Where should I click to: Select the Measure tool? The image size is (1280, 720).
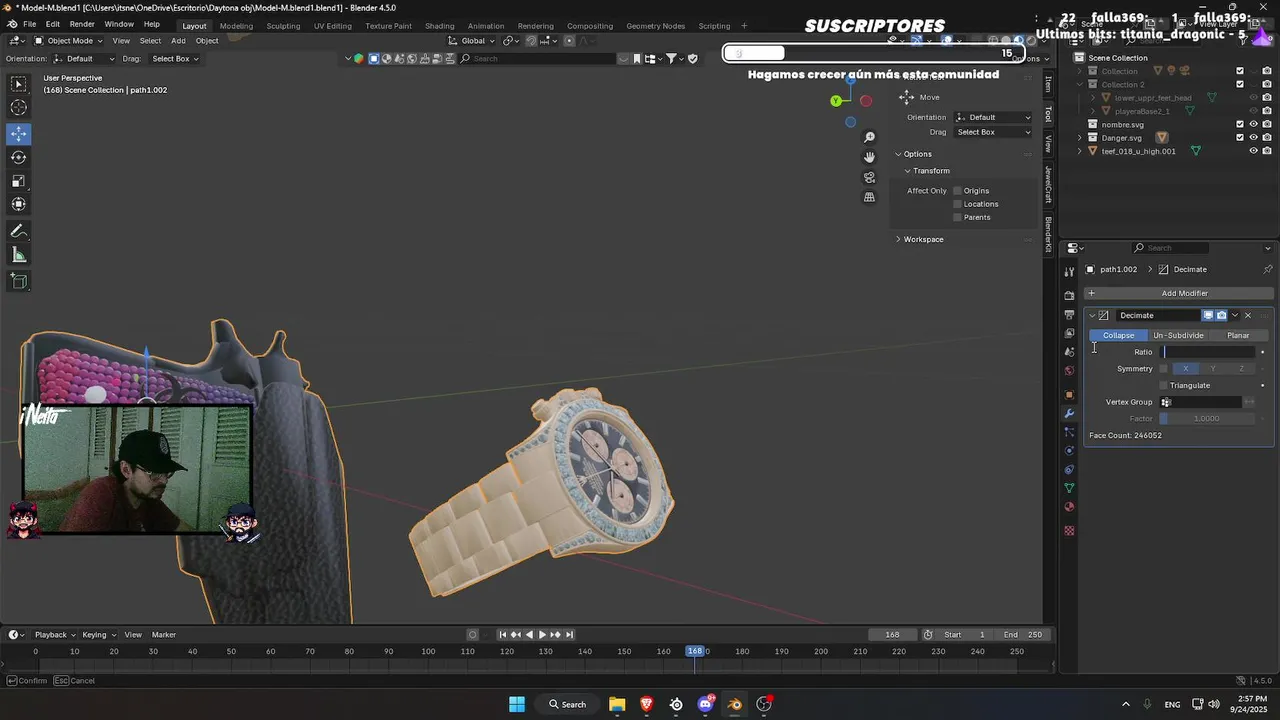[19, 255]
